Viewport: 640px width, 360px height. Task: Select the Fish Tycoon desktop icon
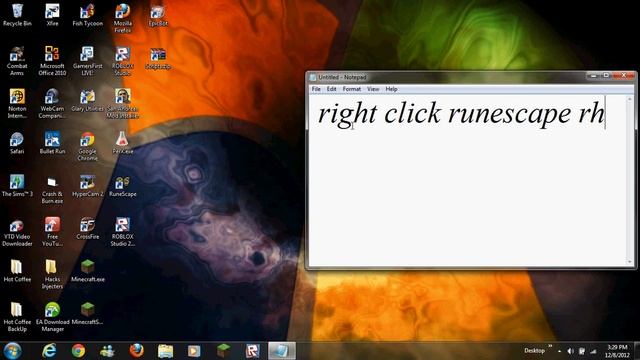pos(87,15)
